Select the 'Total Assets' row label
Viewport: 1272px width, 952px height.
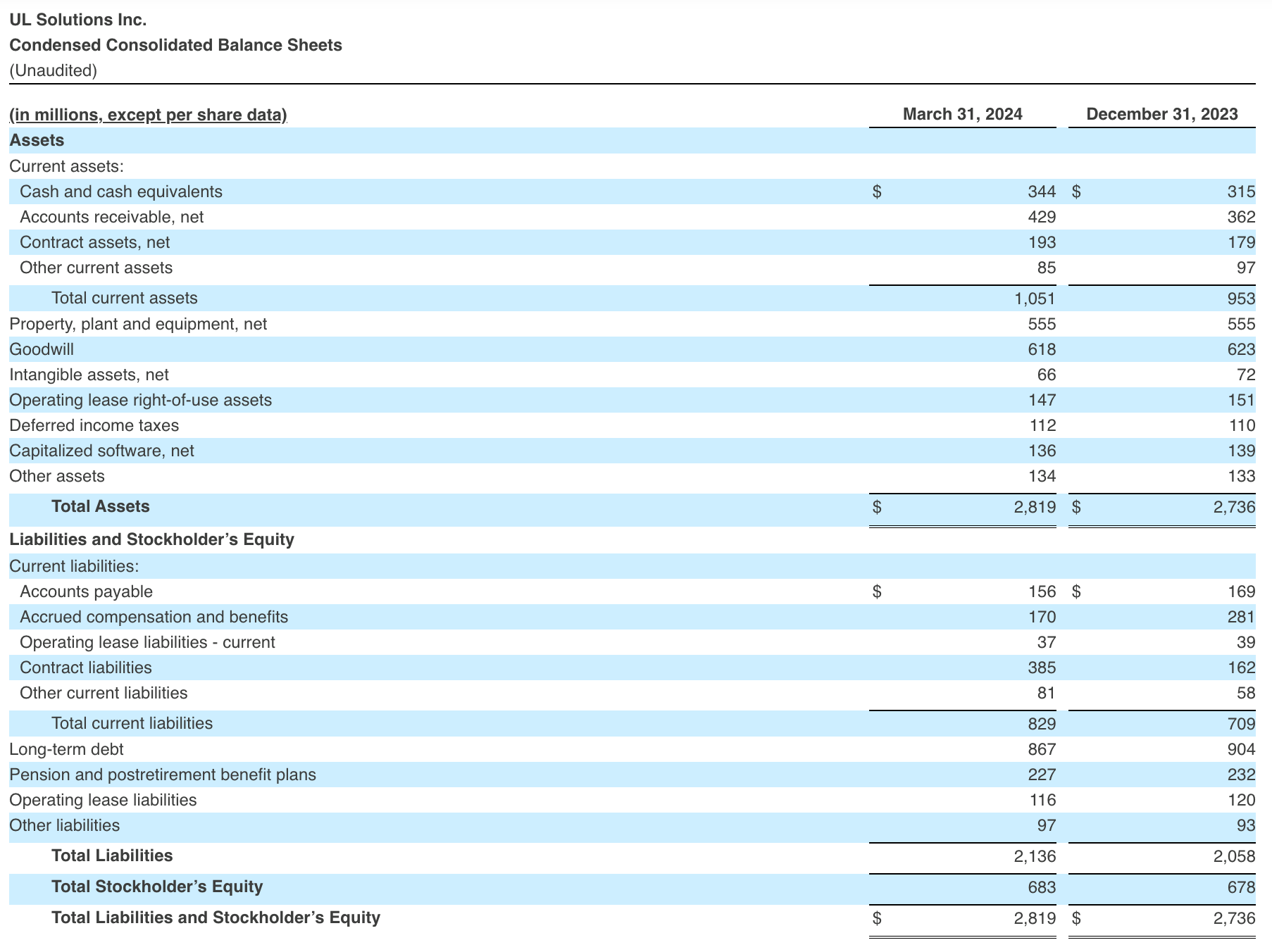coord(101,506)
